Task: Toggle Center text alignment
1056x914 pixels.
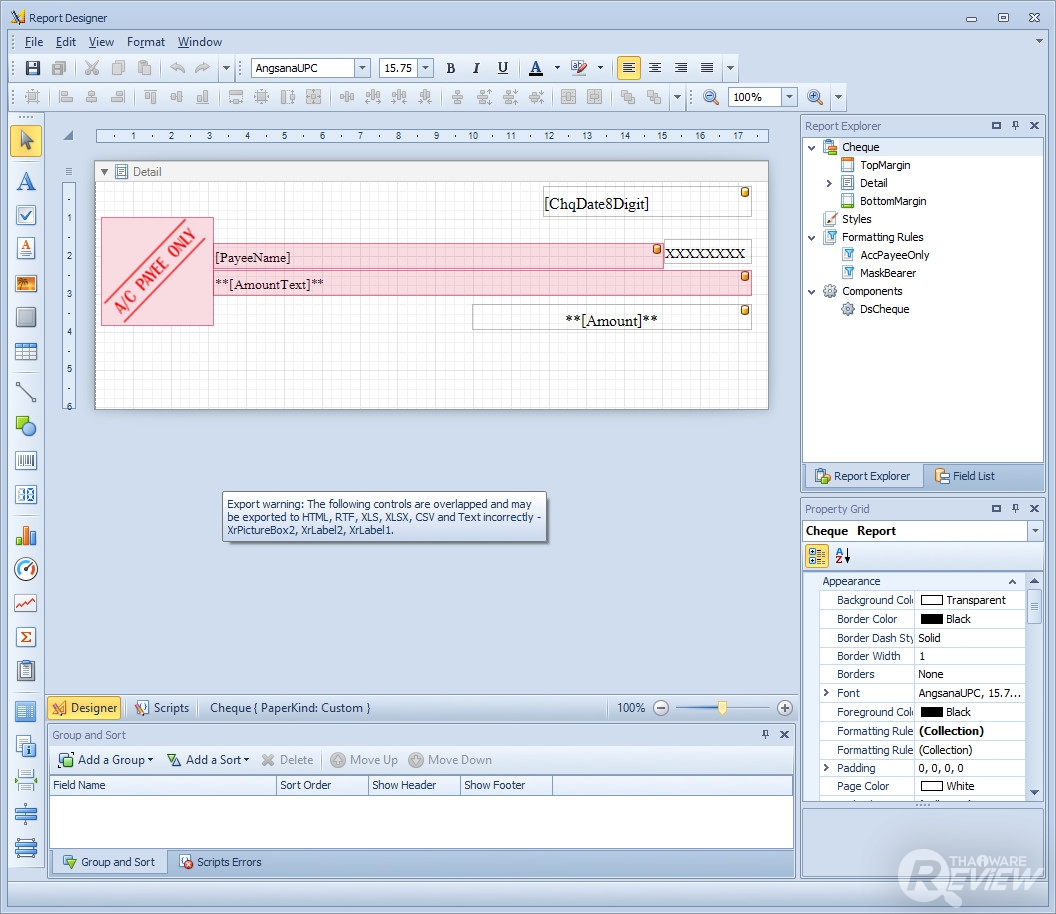Action: point(655,68)
